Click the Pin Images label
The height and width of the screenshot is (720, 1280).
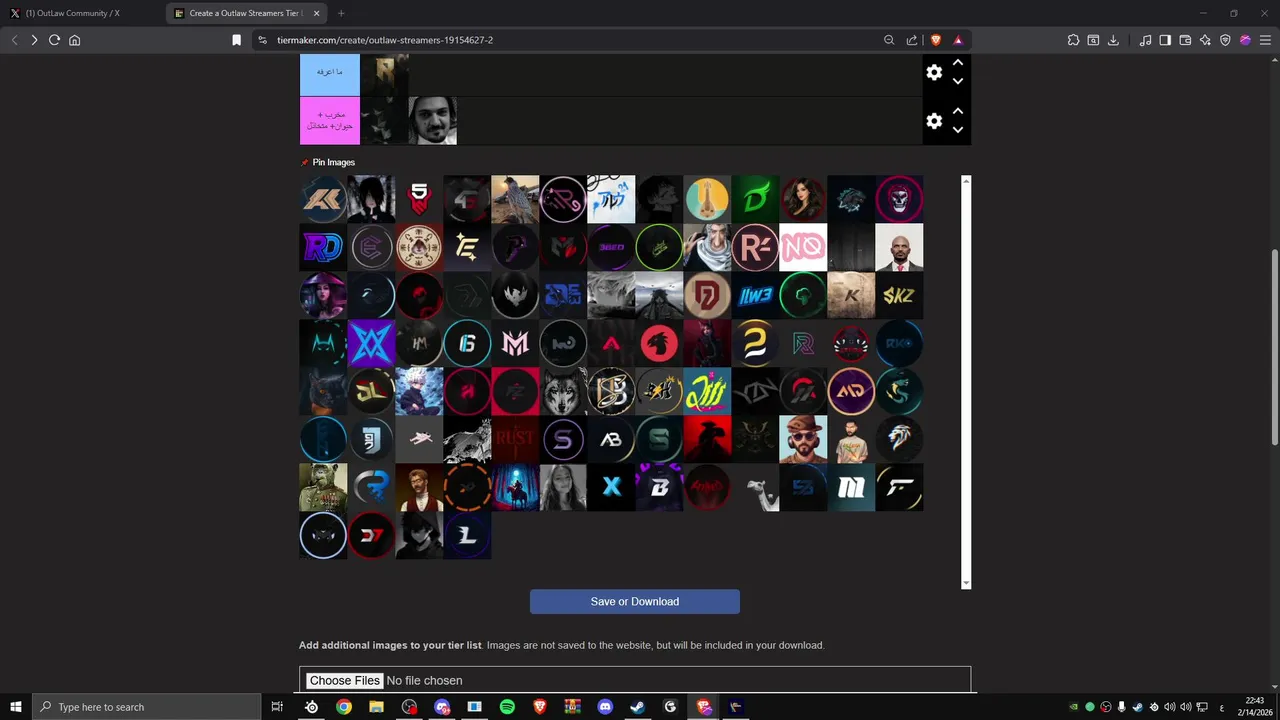pos(334,162)
